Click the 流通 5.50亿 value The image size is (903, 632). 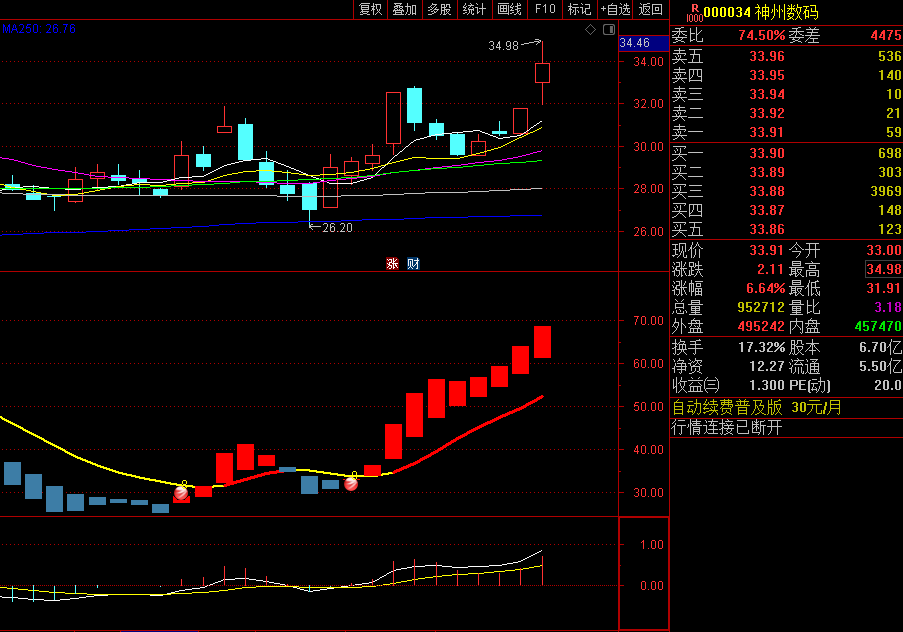click(881, 366)
